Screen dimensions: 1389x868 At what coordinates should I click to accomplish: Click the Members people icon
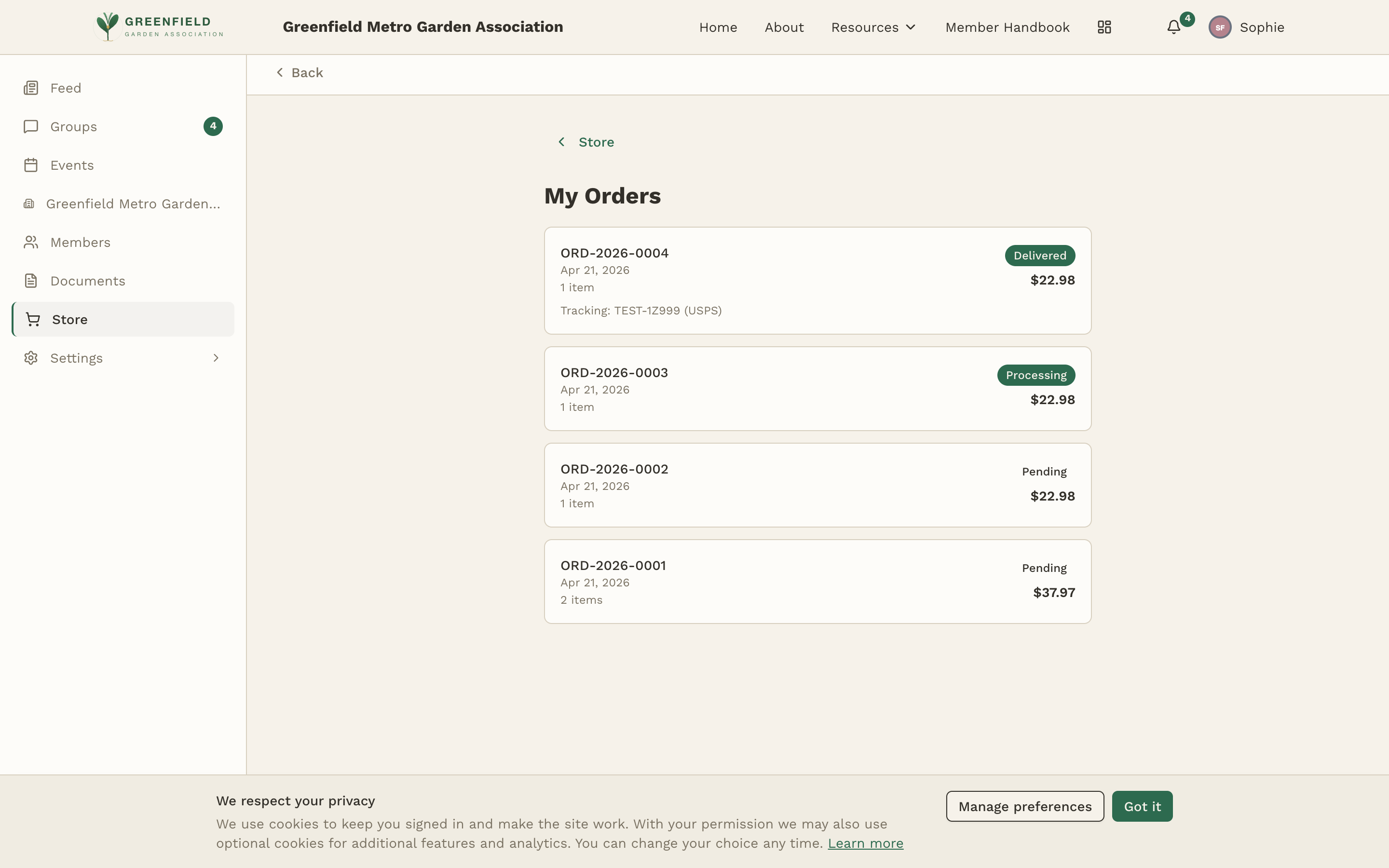tap(31, 242)
